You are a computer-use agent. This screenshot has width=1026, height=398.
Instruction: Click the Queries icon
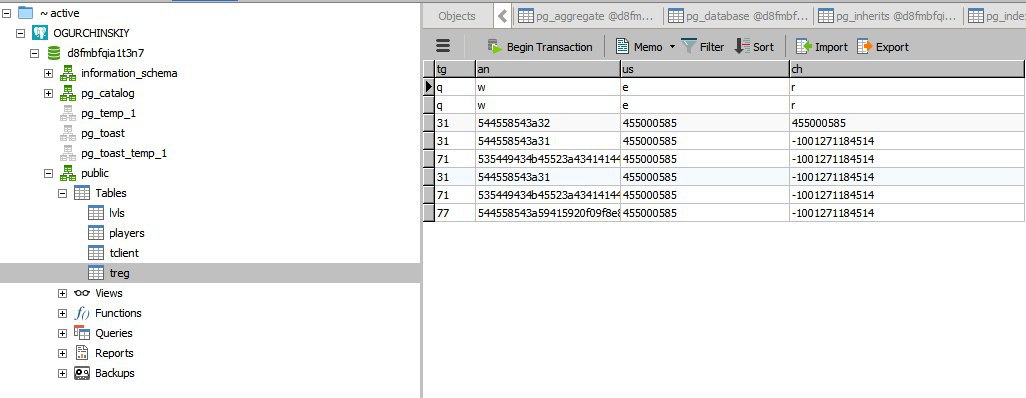82,333
